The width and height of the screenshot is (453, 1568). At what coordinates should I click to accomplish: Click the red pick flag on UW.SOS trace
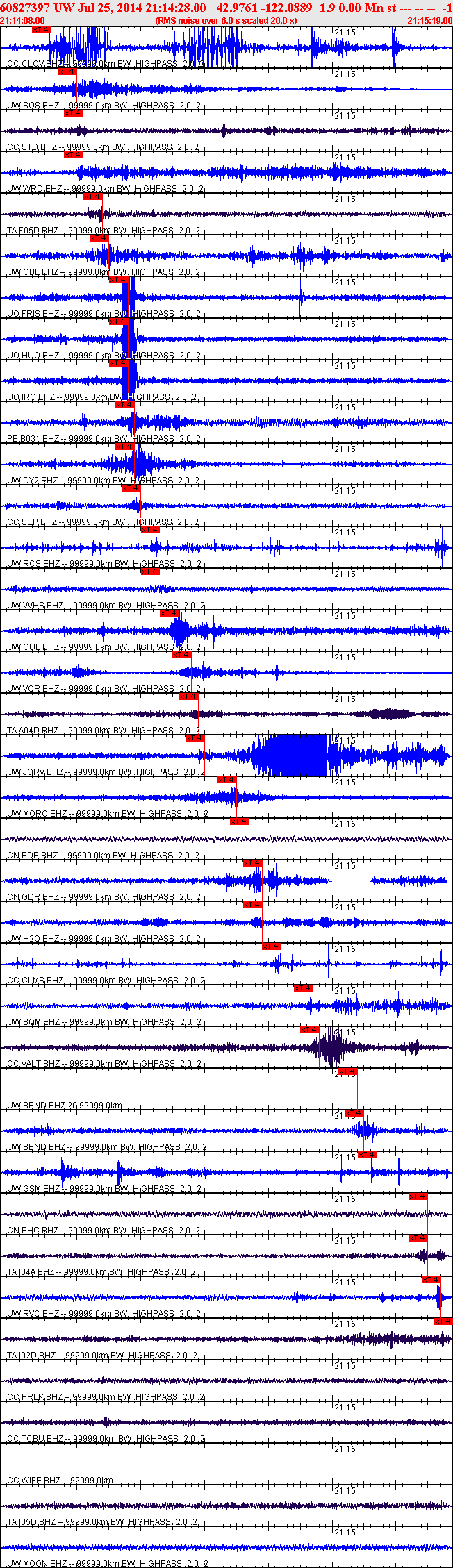click(67, 72)
